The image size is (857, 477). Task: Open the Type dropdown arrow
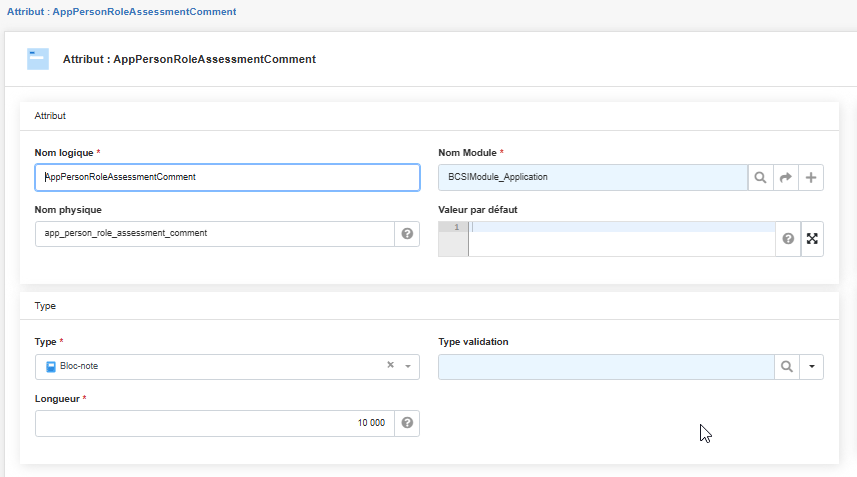[x=408, y=367]
